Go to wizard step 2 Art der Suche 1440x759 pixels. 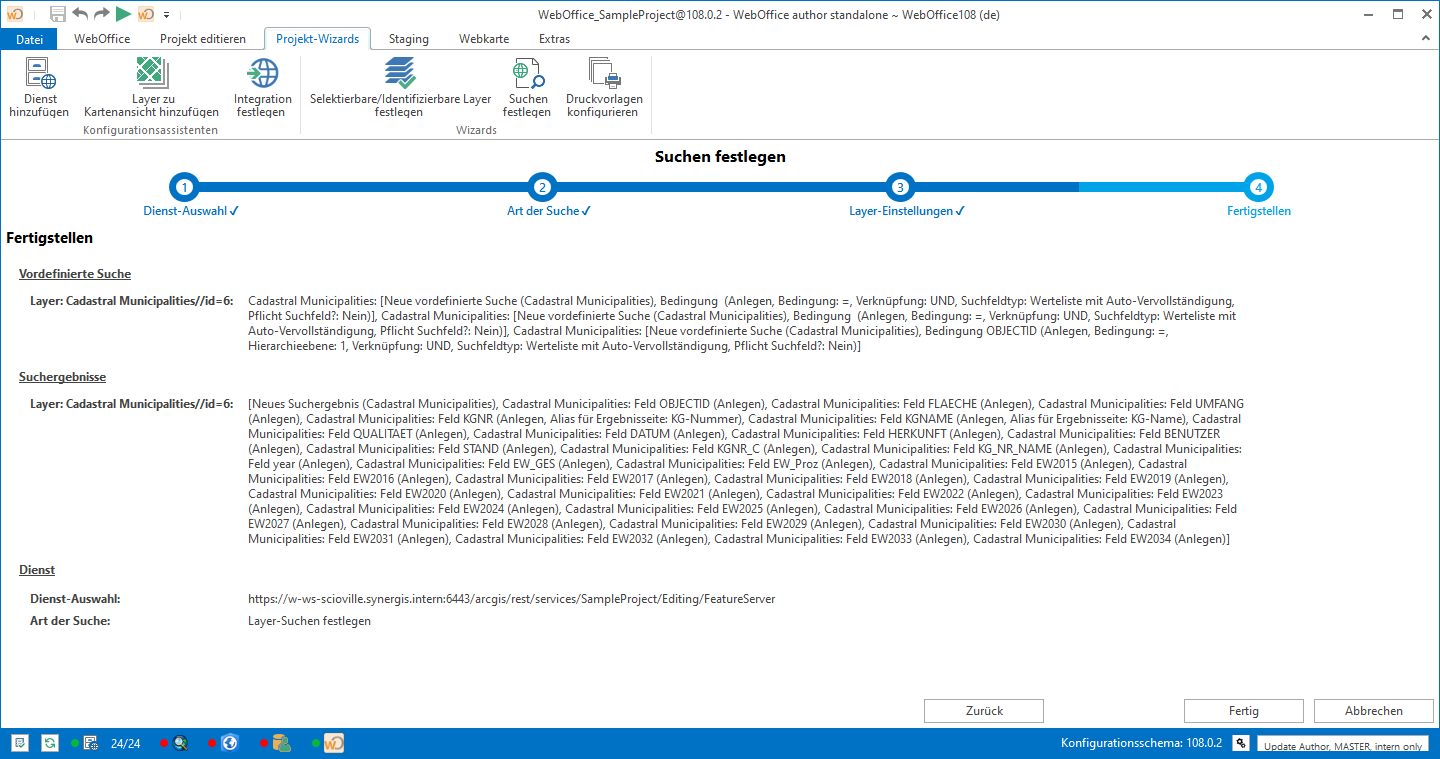point(542,187)
